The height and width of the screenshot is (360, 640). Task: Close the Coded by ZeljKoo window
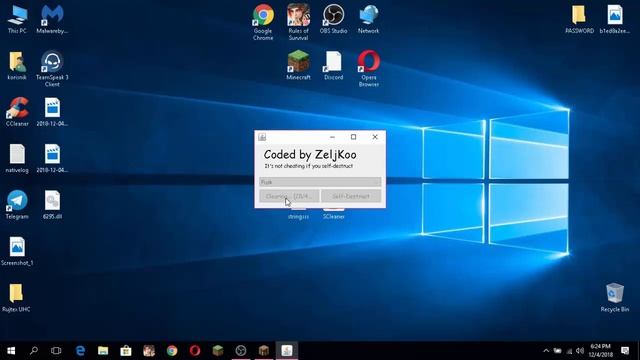375,137
